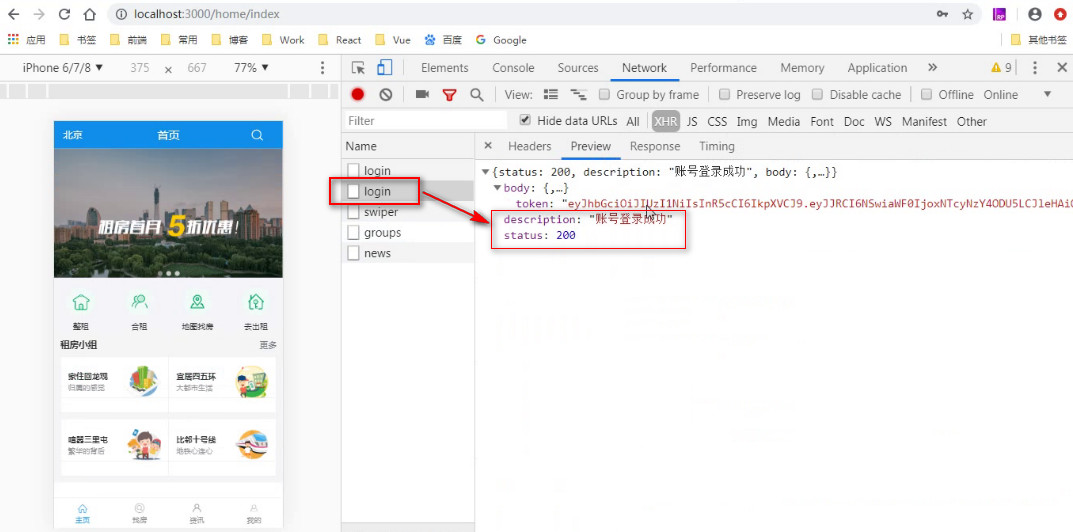
Task: Filter requests by JS type
Action: [692, 121]
